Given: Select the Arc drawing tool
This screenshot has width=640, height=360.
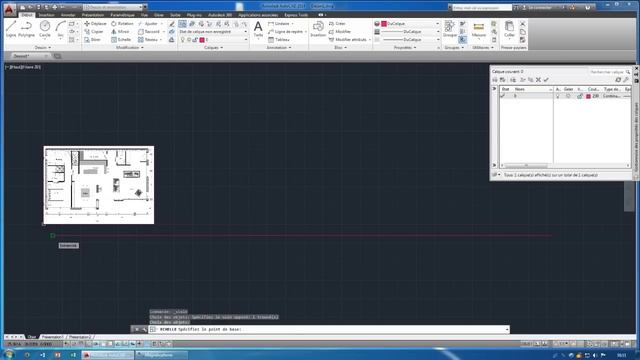Looking at the screenshot, I should [x=60, y=29].
